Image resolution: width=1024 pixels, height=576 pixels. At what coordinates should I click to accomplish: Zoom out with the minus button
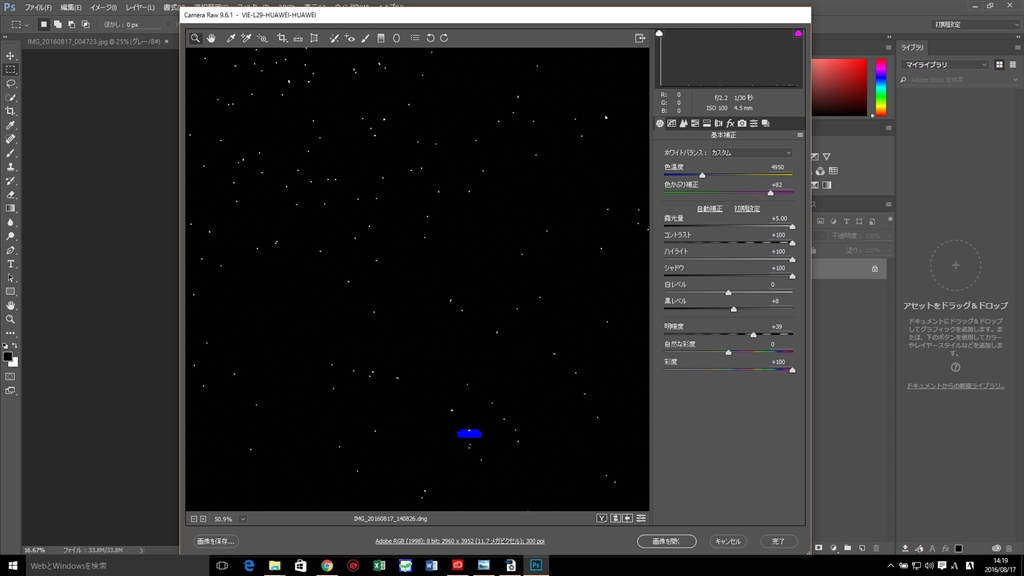(x=194, y=519)
